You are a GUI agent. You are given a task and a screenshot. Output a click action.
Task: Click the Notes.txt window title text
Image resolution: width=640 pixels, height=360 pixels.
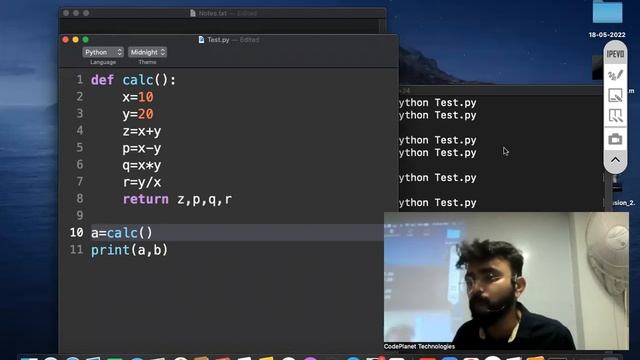click(x=213, y=13)
